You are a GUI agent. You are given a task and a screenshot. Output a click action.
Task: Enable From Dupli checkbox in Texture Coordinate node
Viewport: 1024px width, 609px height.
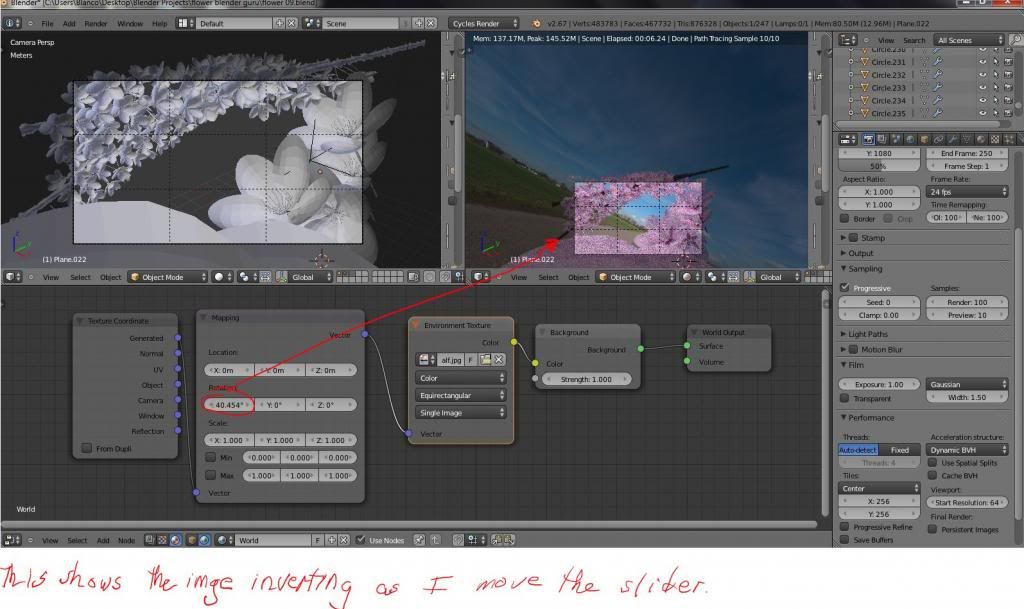(x=86, y=448)
